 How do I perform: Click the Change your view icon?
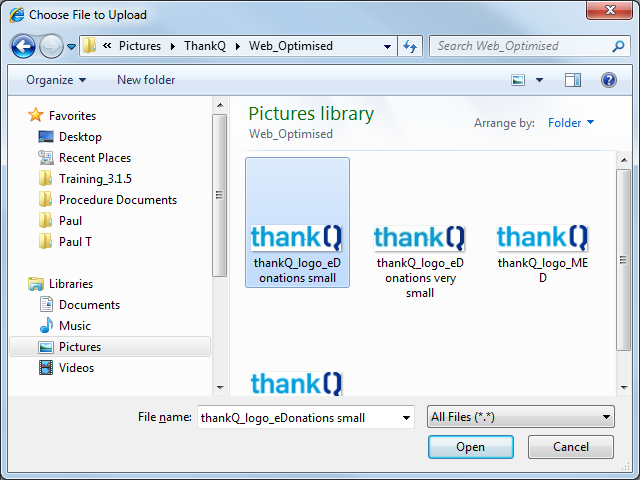pos(518,80)
